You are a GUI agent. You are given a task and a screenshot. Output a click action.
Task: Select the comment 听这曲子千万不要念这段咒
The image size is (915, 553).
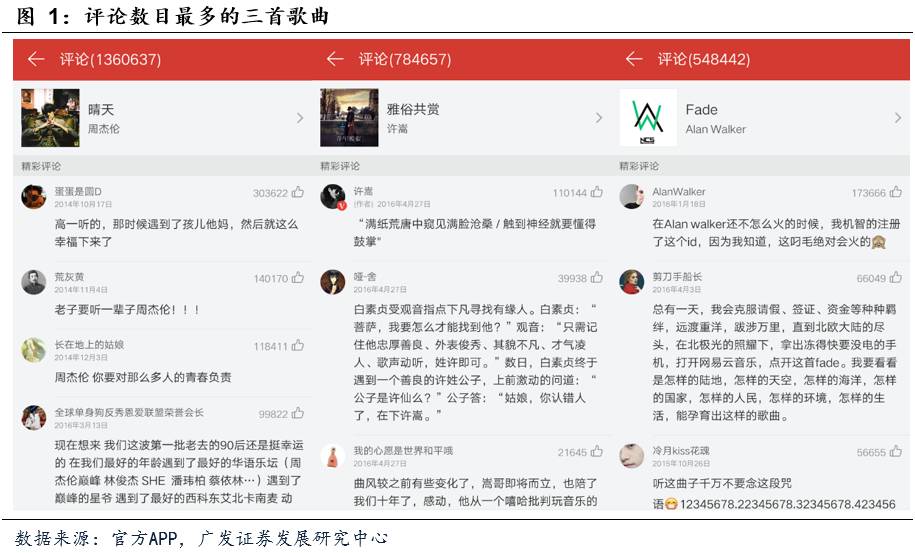(x=722, y=484)
